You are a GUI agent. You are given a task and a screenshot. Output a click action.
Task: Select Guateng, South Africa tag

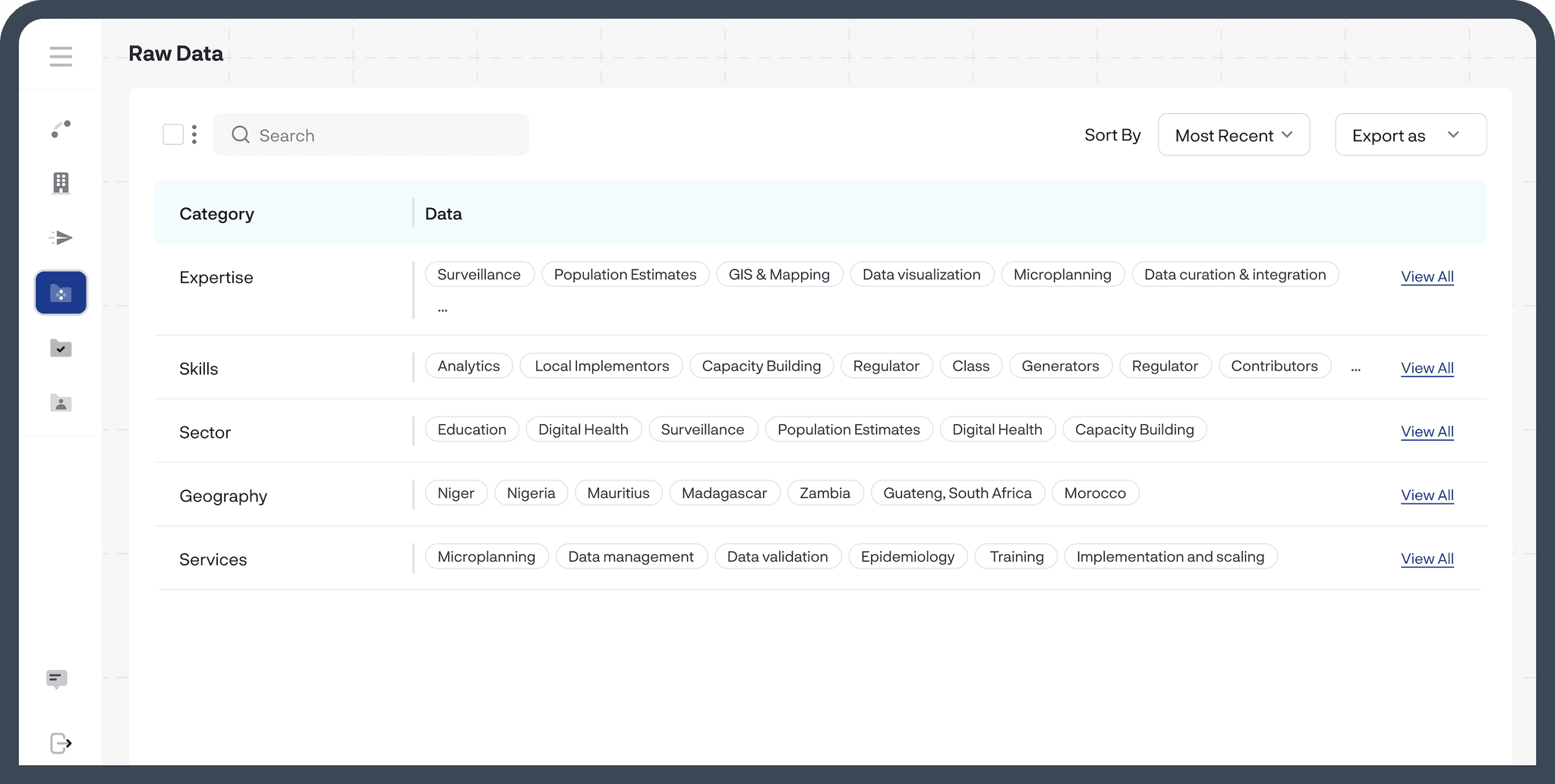click(957, 493)
